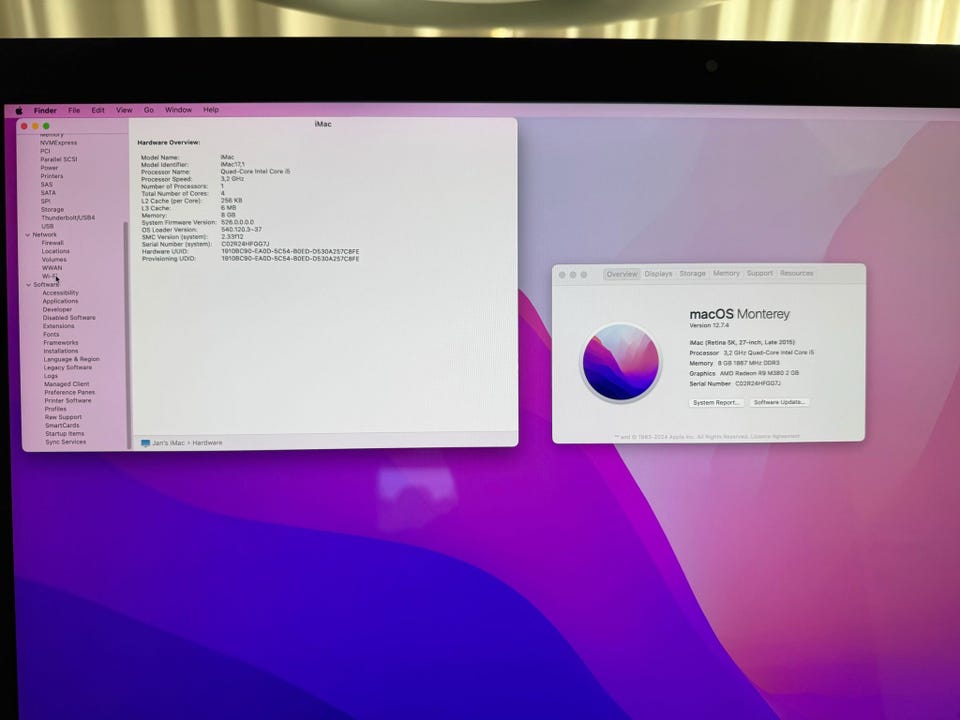Select Frameworks under Software
The width and height of the screenshot is (960, 720).
coord(61,343)
